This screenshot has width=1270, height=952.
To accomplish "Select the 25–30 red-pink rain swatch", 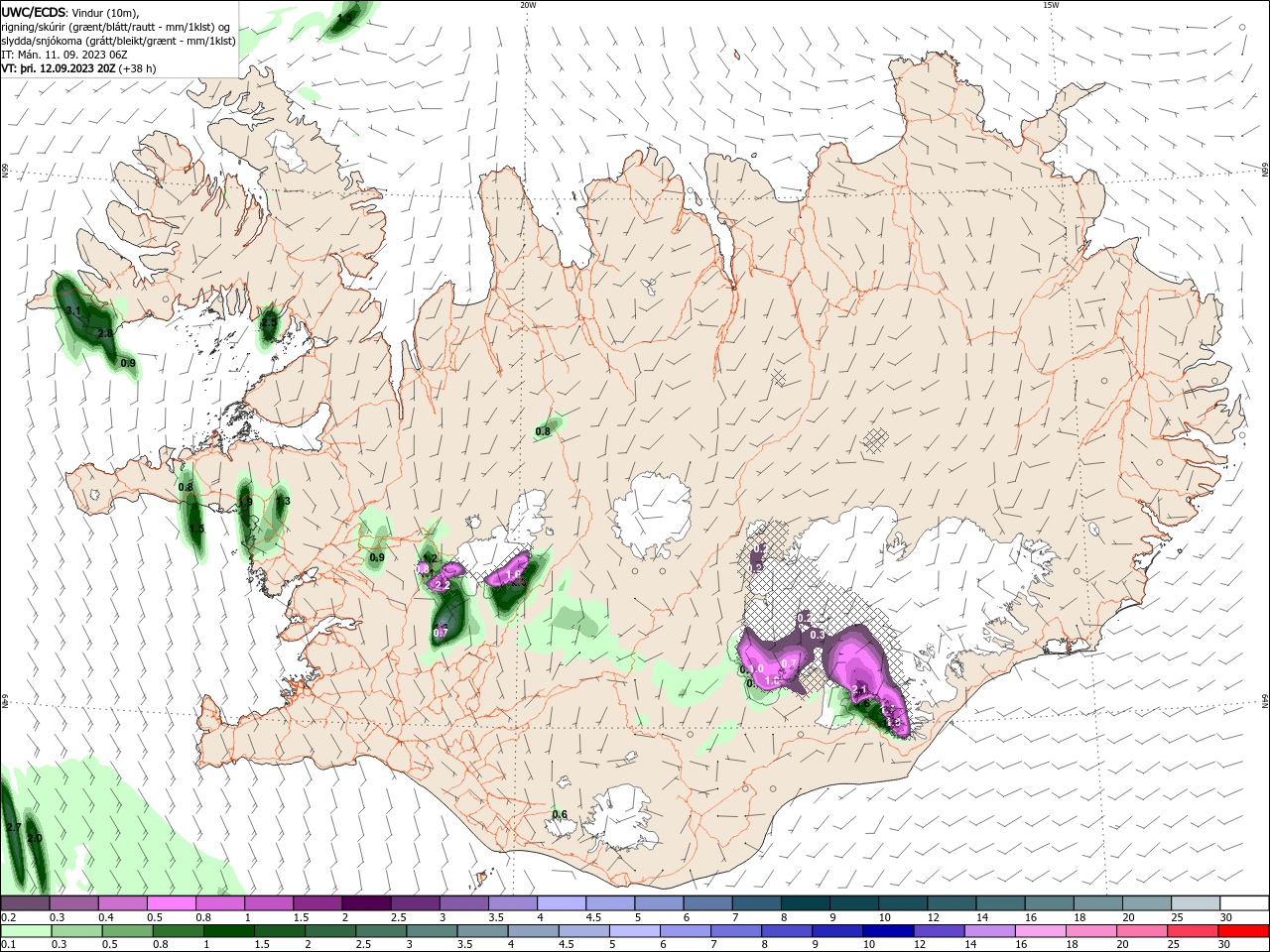I will click(1194, 931).
